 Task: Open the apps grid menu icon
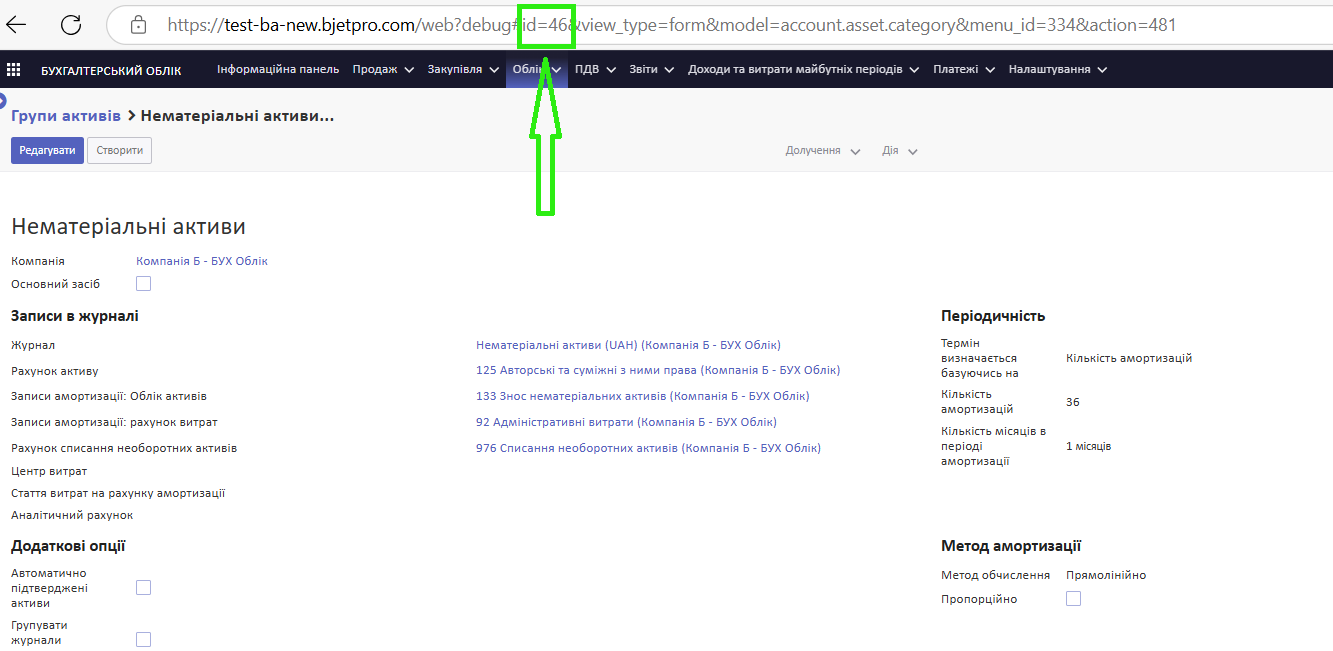click(14, 70)
